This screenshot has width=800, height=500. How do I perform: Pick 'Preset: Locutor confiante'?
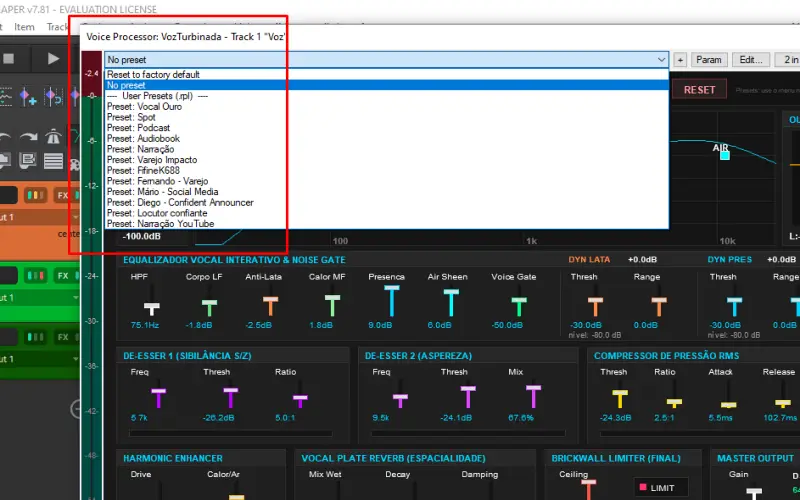pyautogui.click(x=386, y=213)
